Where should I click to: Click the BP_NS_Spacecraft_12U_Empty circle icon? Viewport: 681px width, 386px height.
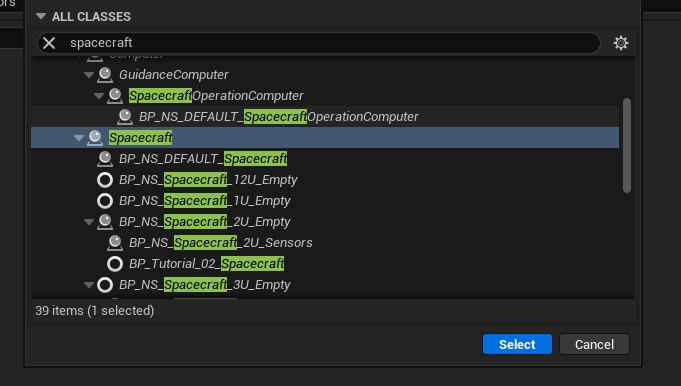105,180
